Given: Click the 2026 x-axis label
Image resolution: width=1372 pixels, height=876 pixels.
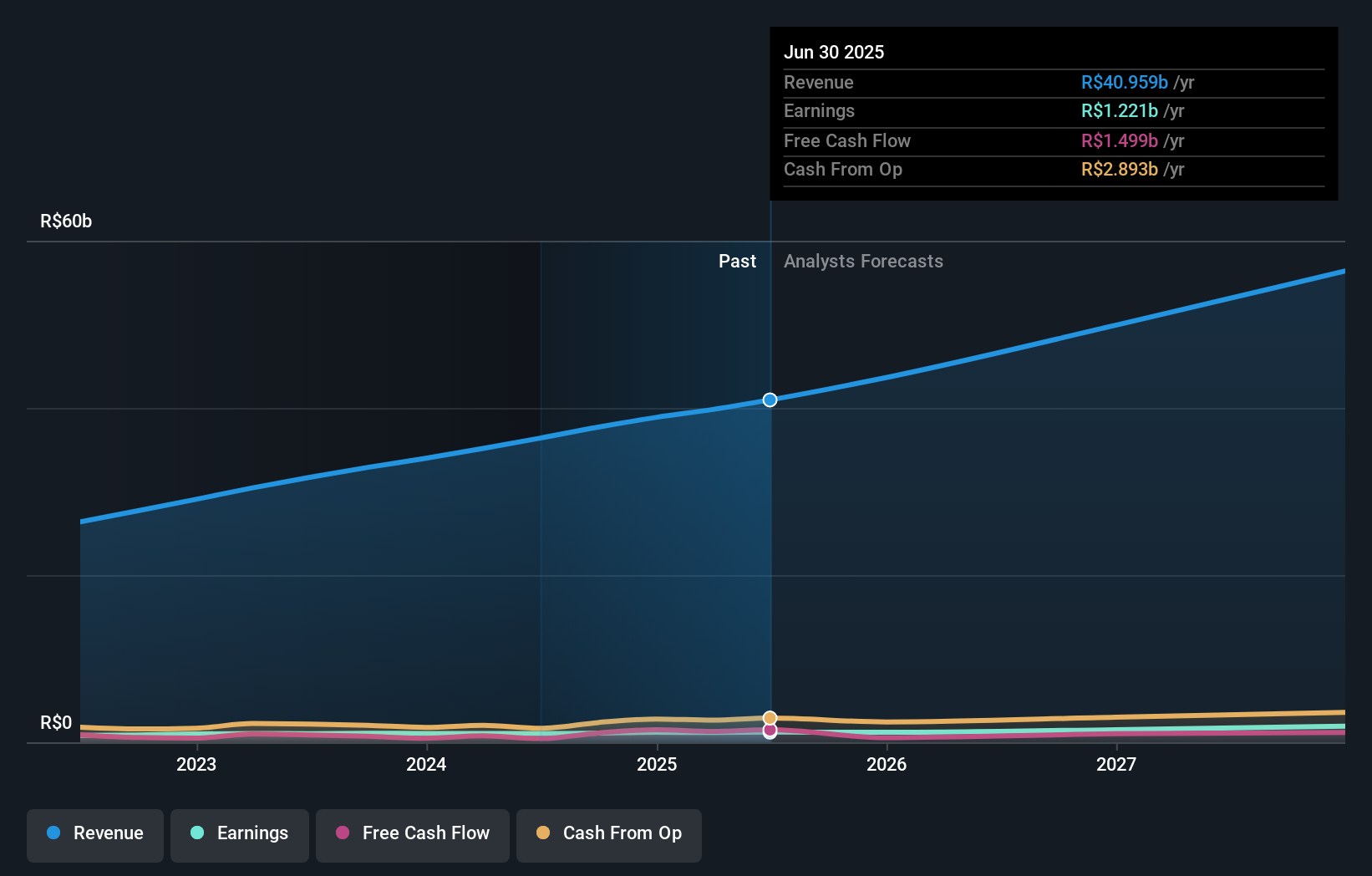Looking at the screenshot, I should point(887,764).
